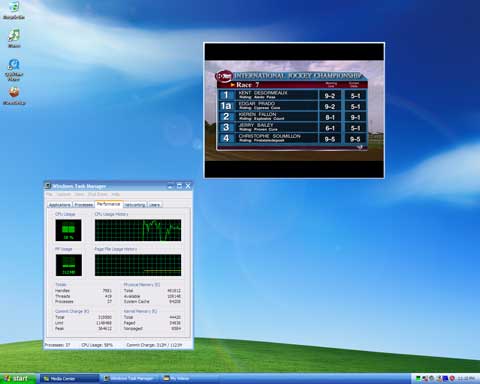
Task: Click the Physical Memory Available row
Action: pos(152,296)
